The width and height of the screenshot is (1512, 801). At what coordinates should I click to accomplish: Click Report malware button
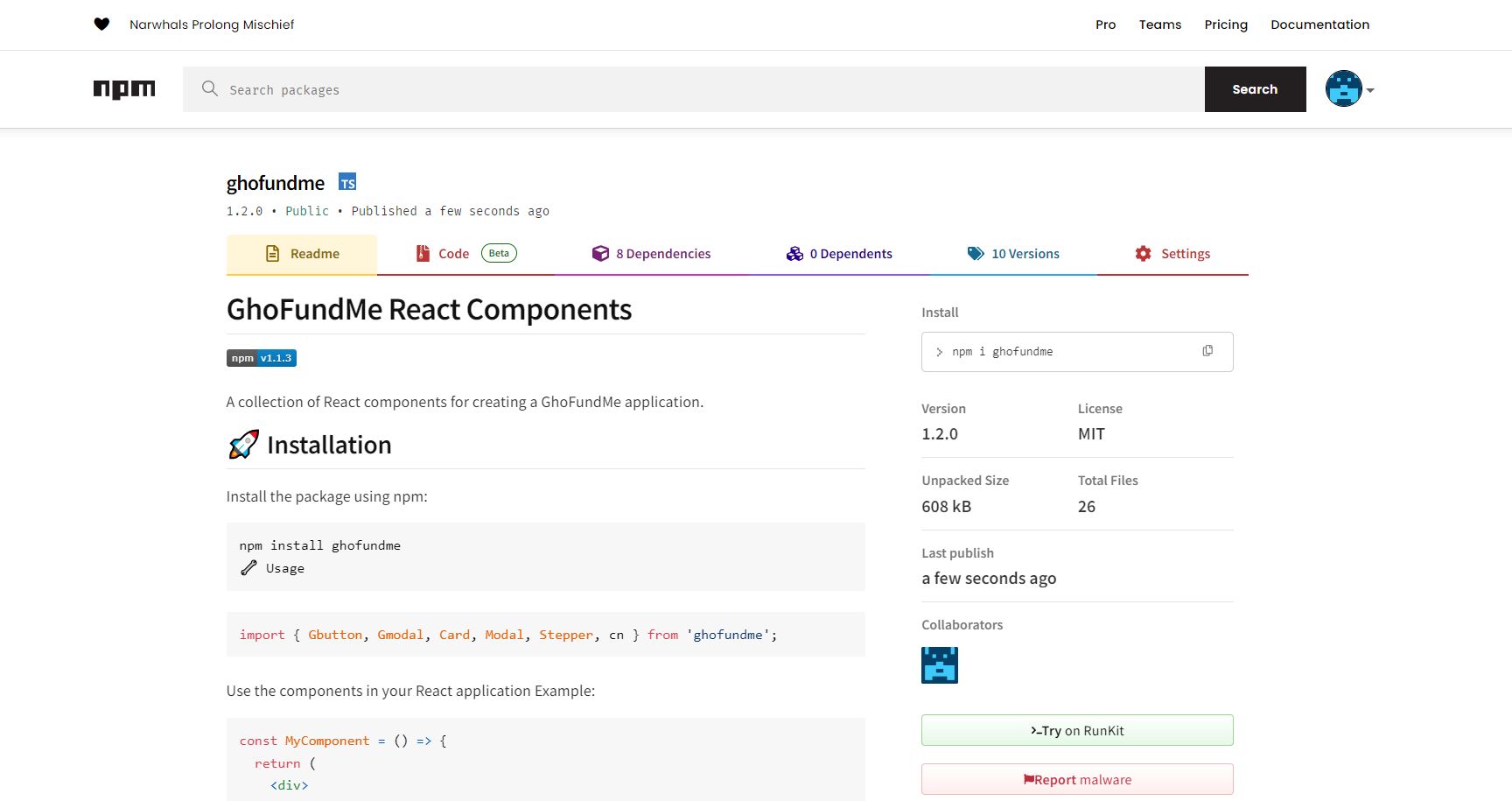click(1077, 779)
